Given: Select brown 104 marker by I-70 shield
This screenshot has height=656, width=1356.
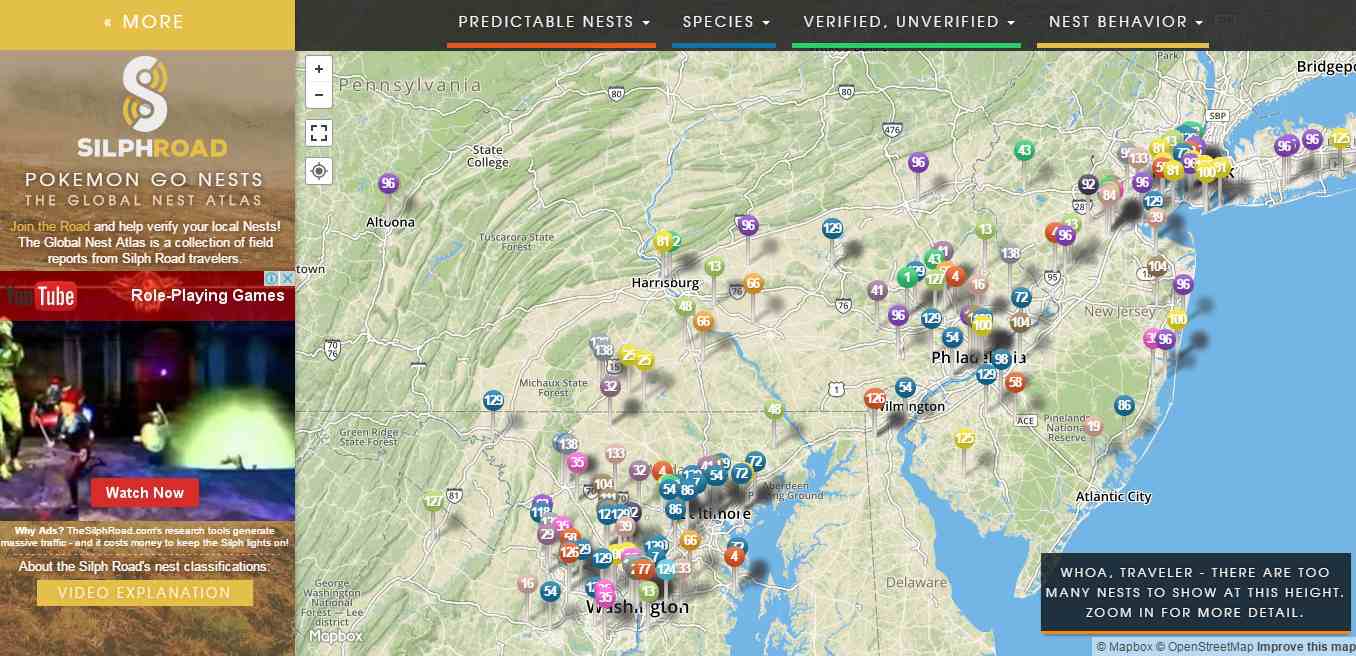Looking at the screenshot, I should pyautogui.click(x=603, y=485).
